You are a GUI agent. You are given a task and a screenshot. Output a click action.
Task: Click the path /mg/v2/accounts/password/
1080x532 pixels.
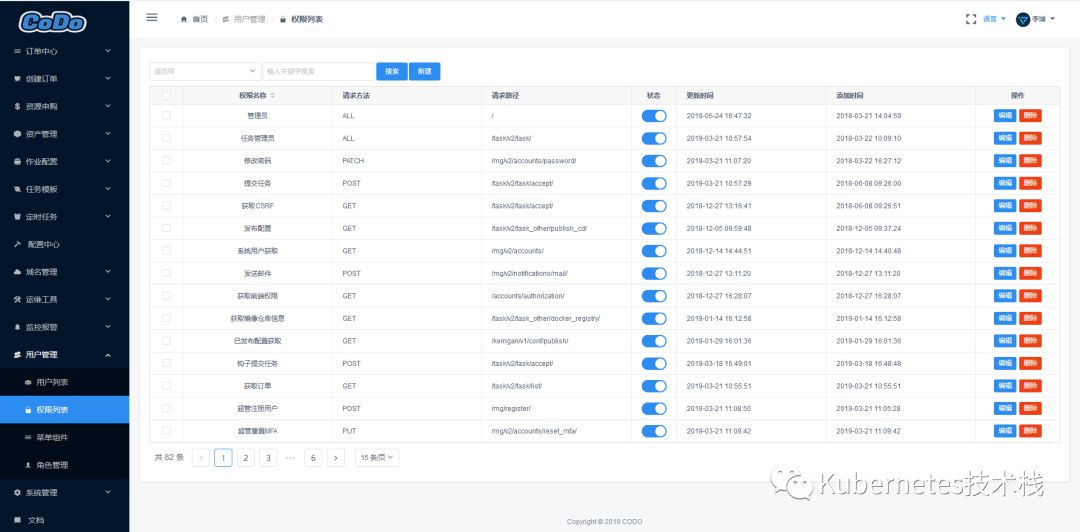coord(534,161)
